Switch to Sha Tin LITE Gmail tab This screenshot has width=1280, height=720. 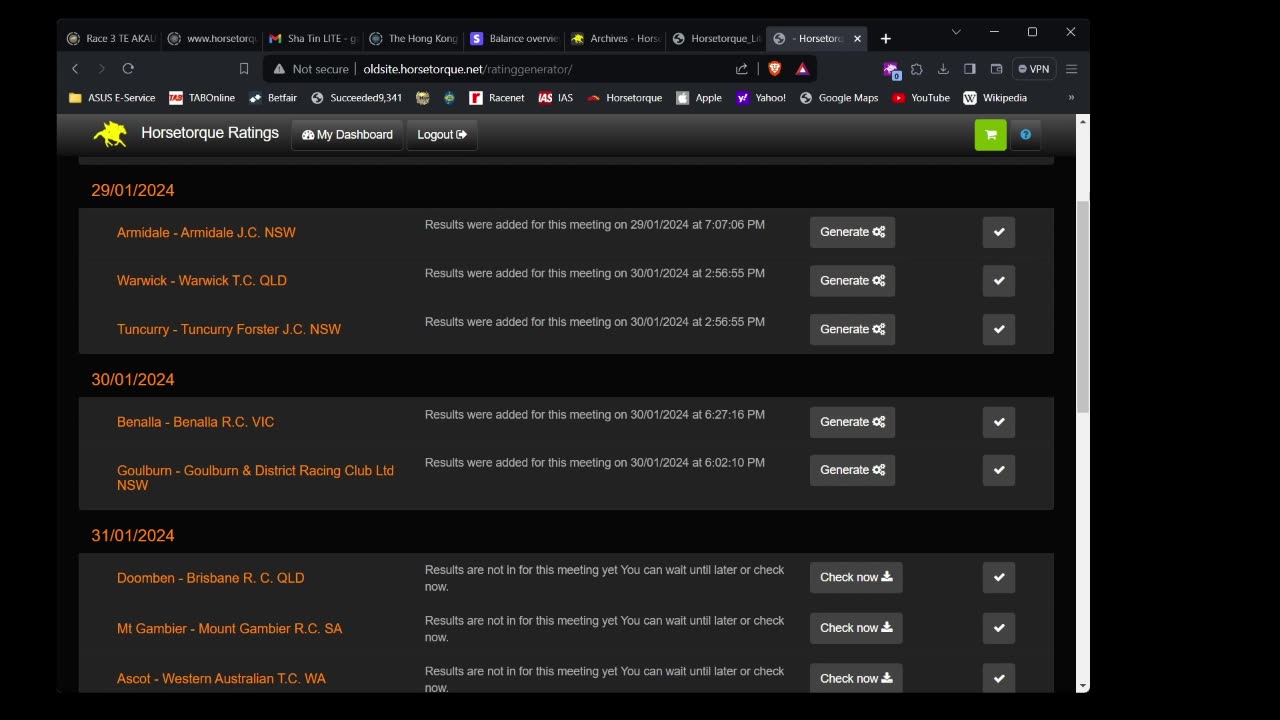[x=314, y=39]
